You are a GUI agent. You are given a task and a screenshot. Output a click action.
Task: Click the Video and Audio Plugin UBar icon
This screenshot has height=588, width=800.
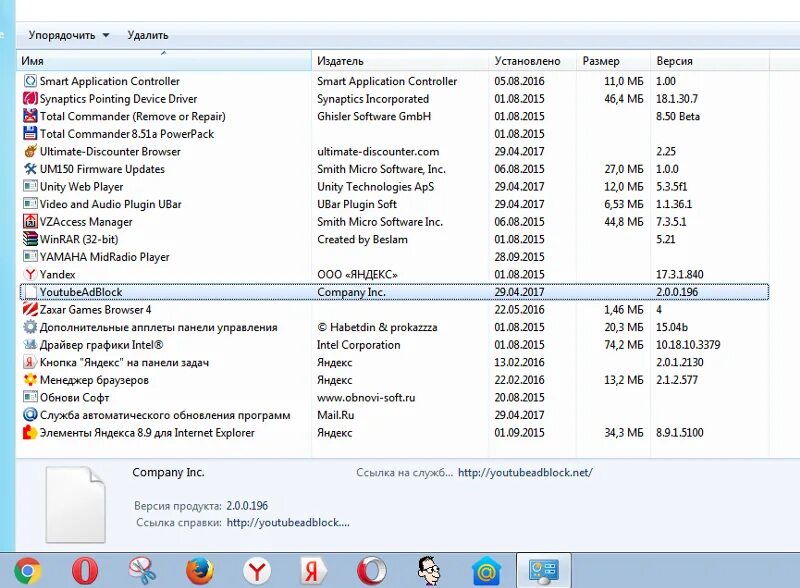coord(30,204)
